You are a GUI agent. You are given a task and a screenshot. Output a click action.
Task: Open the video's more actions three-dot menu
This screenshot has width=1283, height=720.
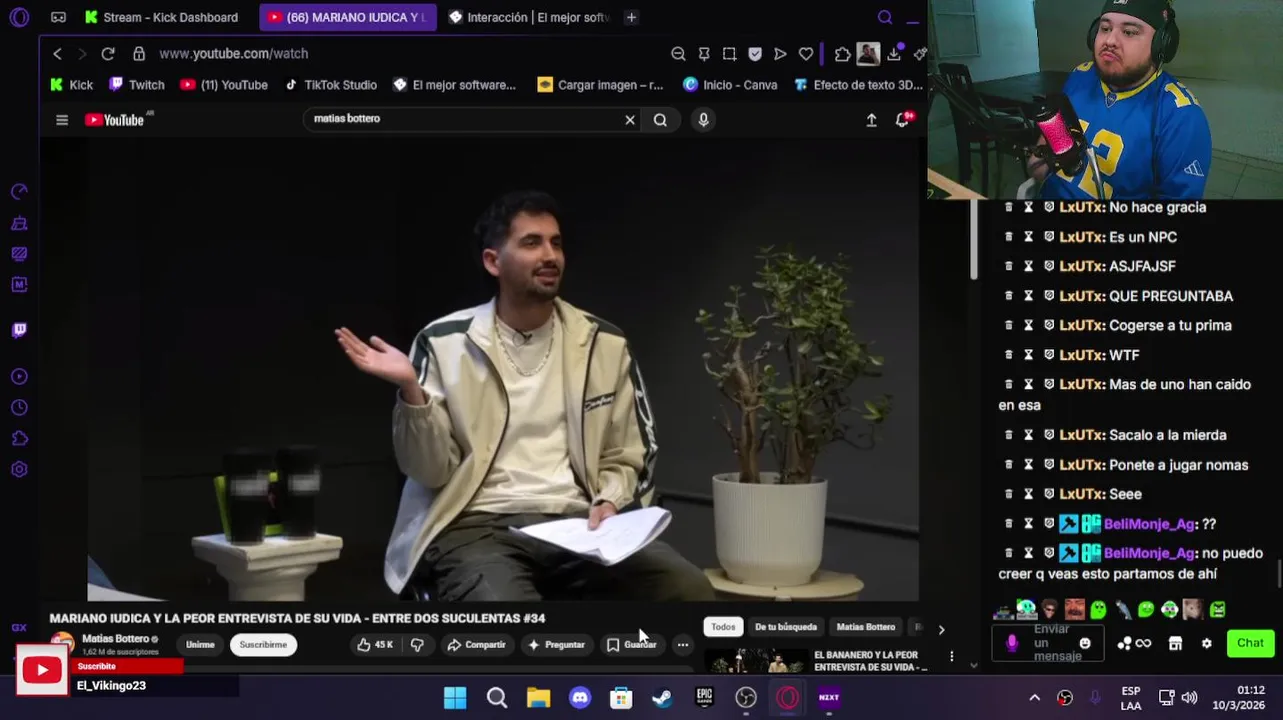tap(683, 645)
